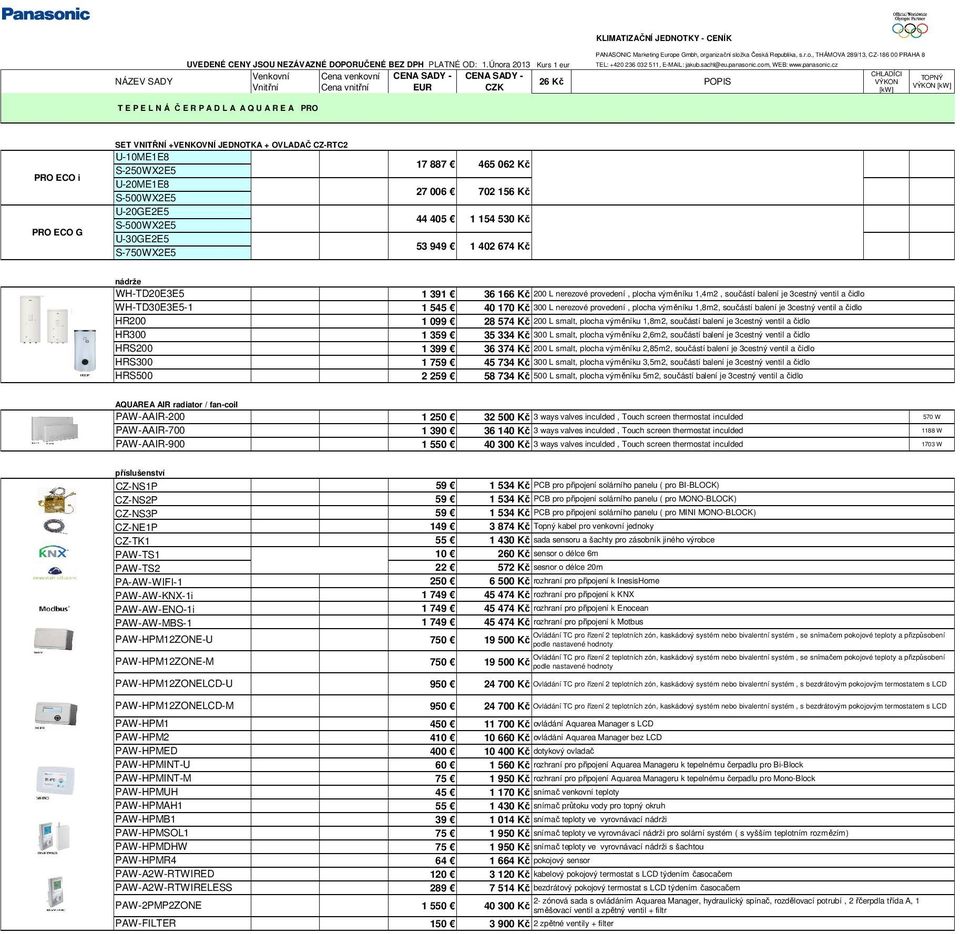Click the Panasonic logo
The image size is (960, 934).
(x=45, y=13)
